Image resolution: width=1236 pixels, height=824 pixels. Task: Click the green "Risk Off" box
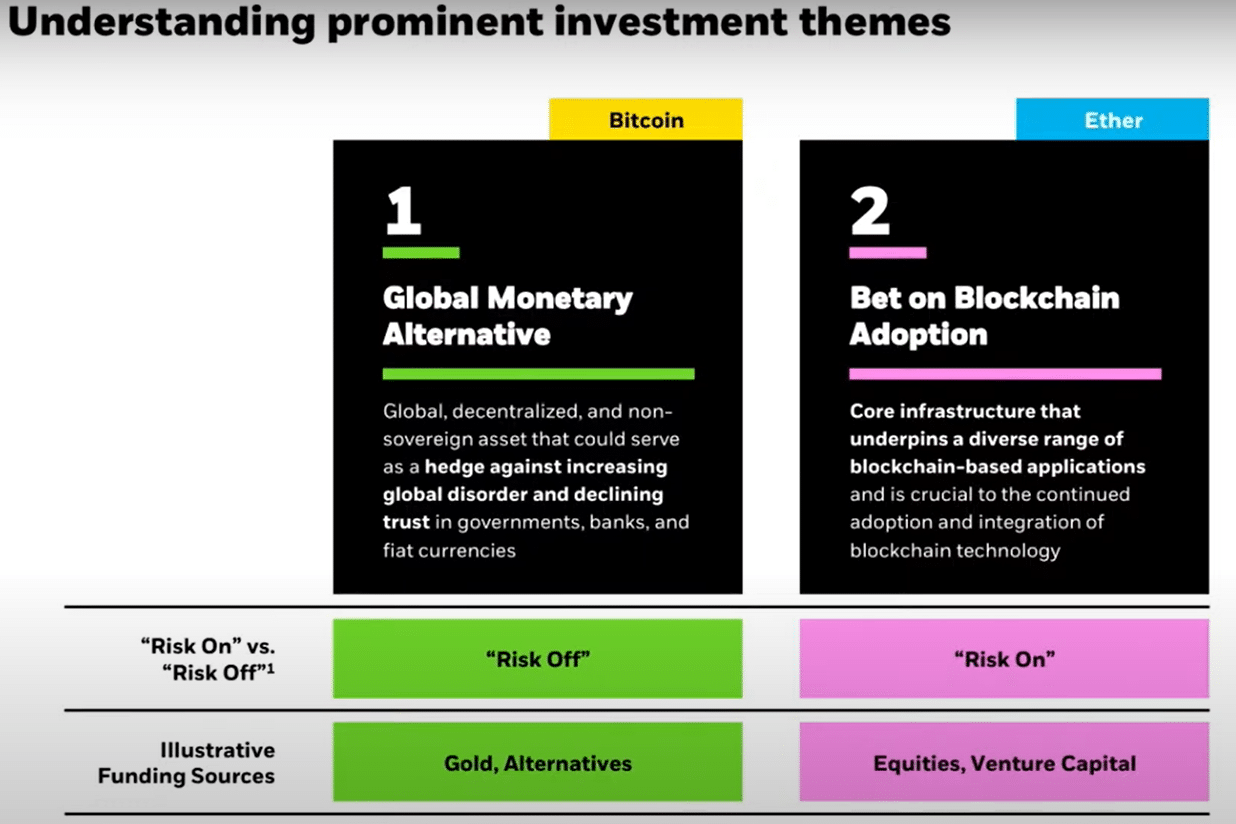pos(538,658)
